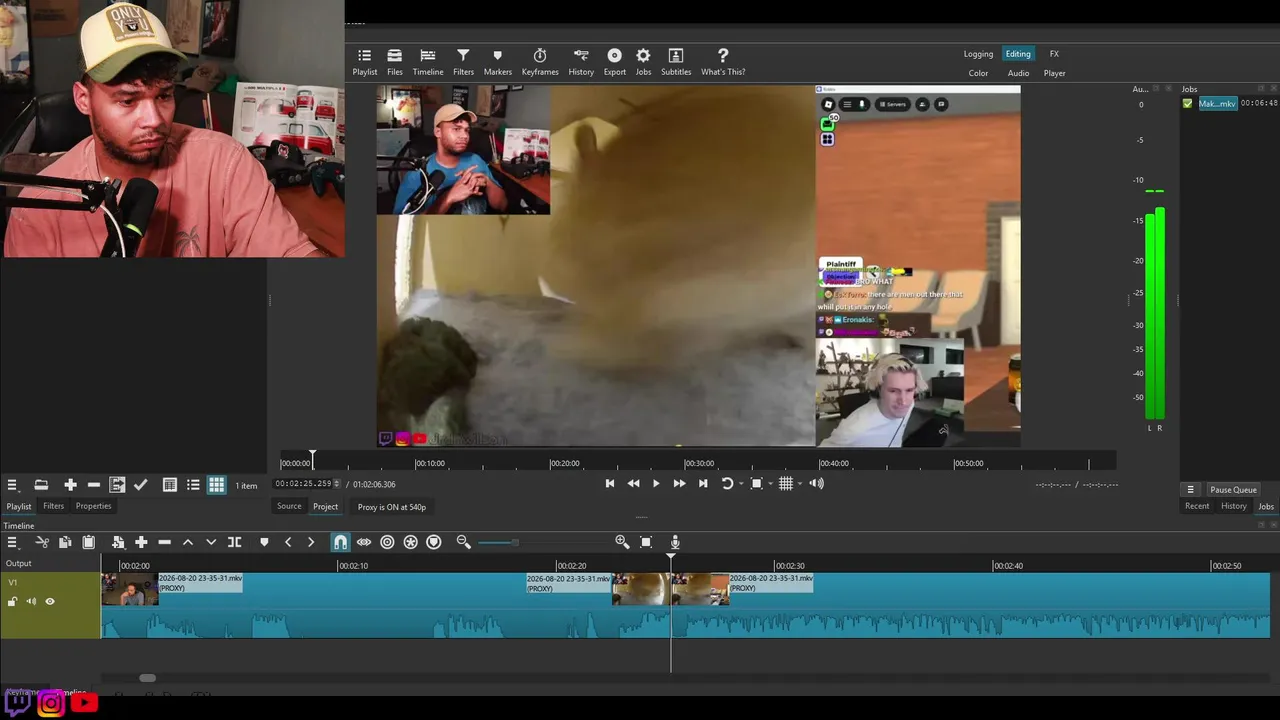The image size is (1280, 720).
Task: Hide track V1 with eye icon
Action: tap(50, 601)
